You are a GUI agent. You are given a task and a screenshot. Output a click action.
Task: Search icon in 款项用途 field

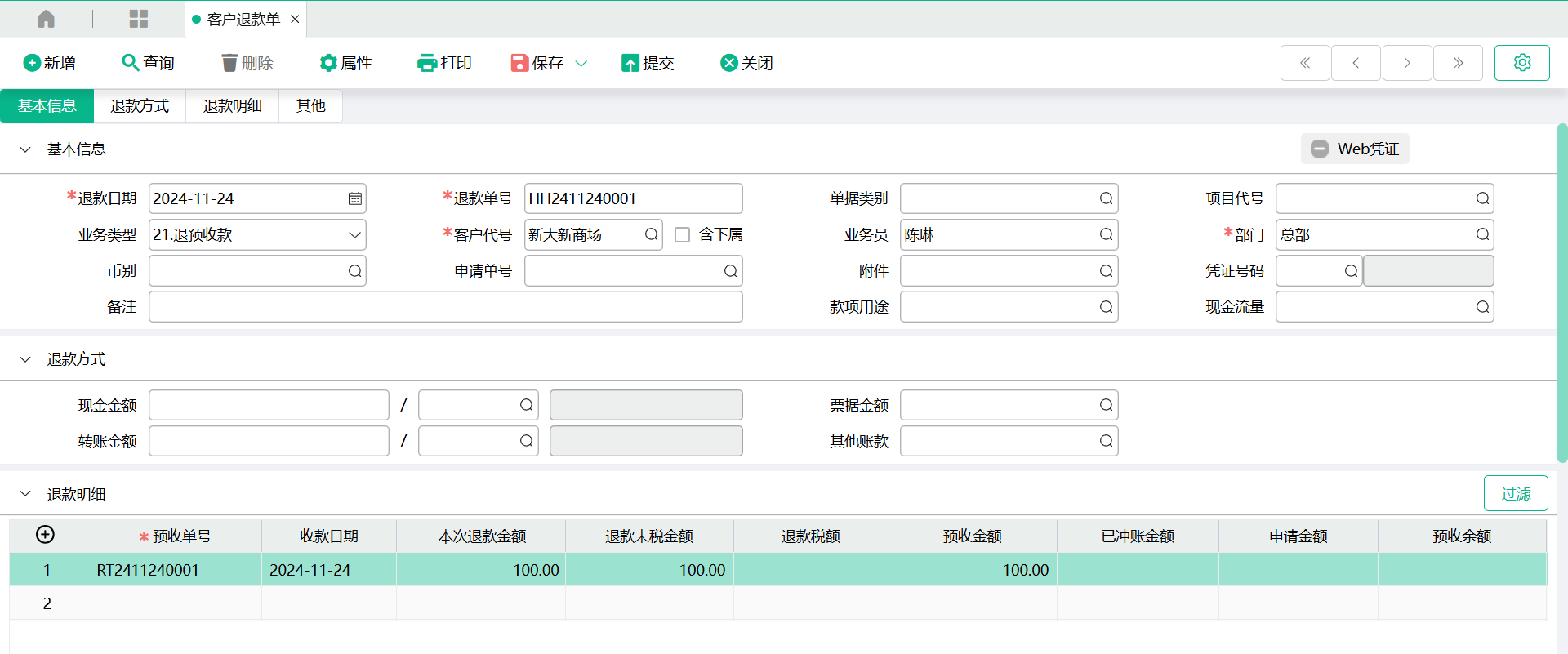[x=1106, y=307]
